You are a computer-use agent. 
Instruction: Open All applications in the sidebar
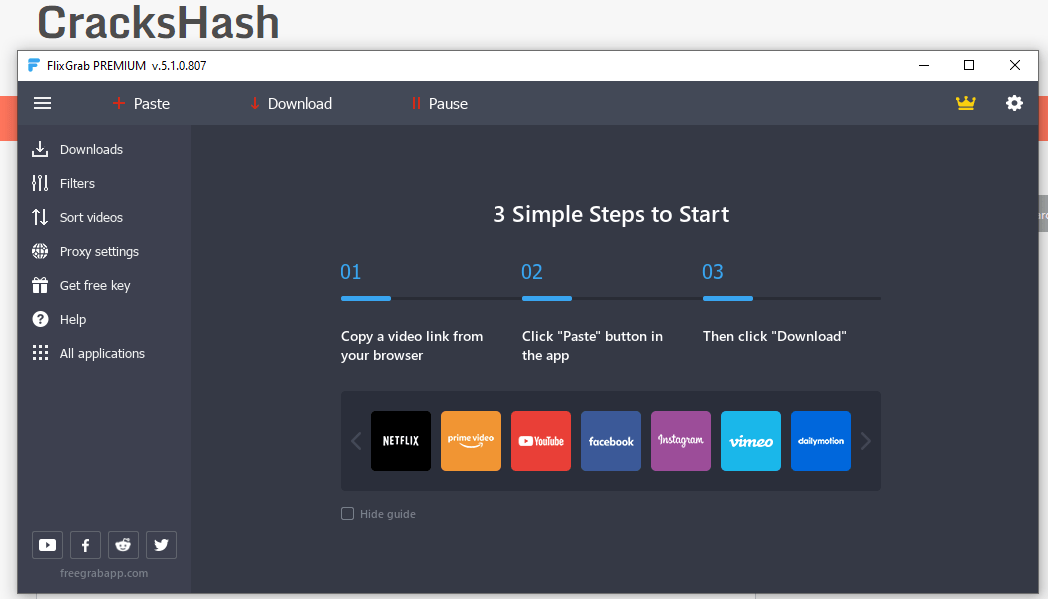pos(88,353)
